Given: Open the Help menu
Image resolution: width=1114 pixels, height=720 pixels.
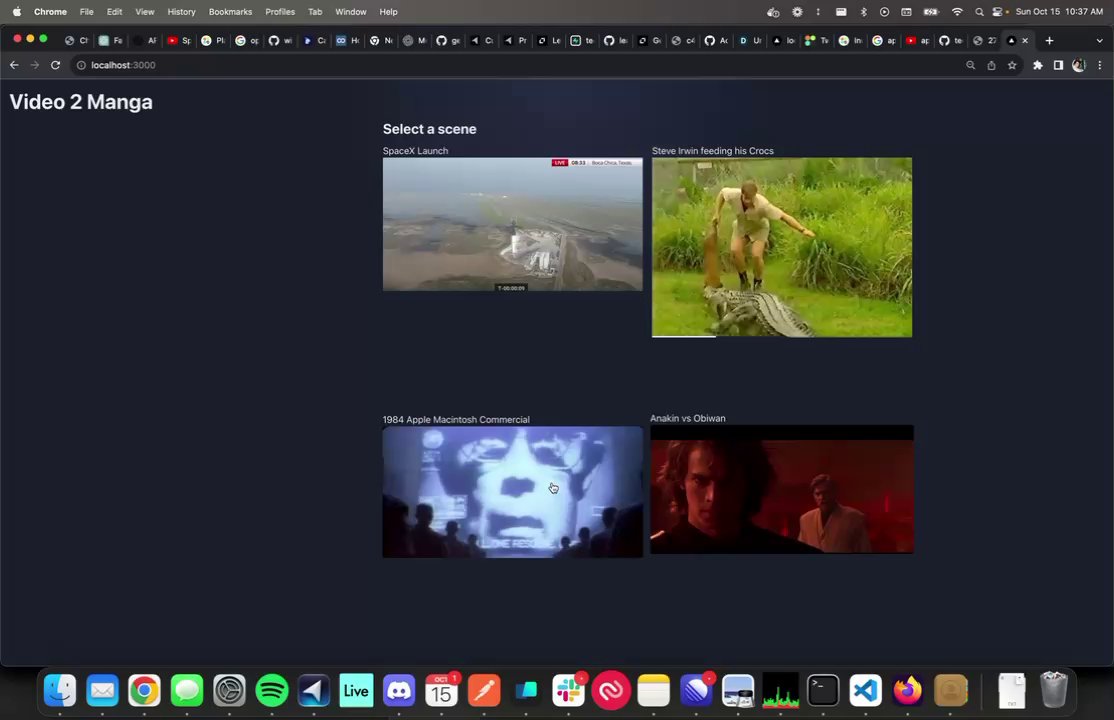Looking at the screenshot, I should (x=388, y=11).
